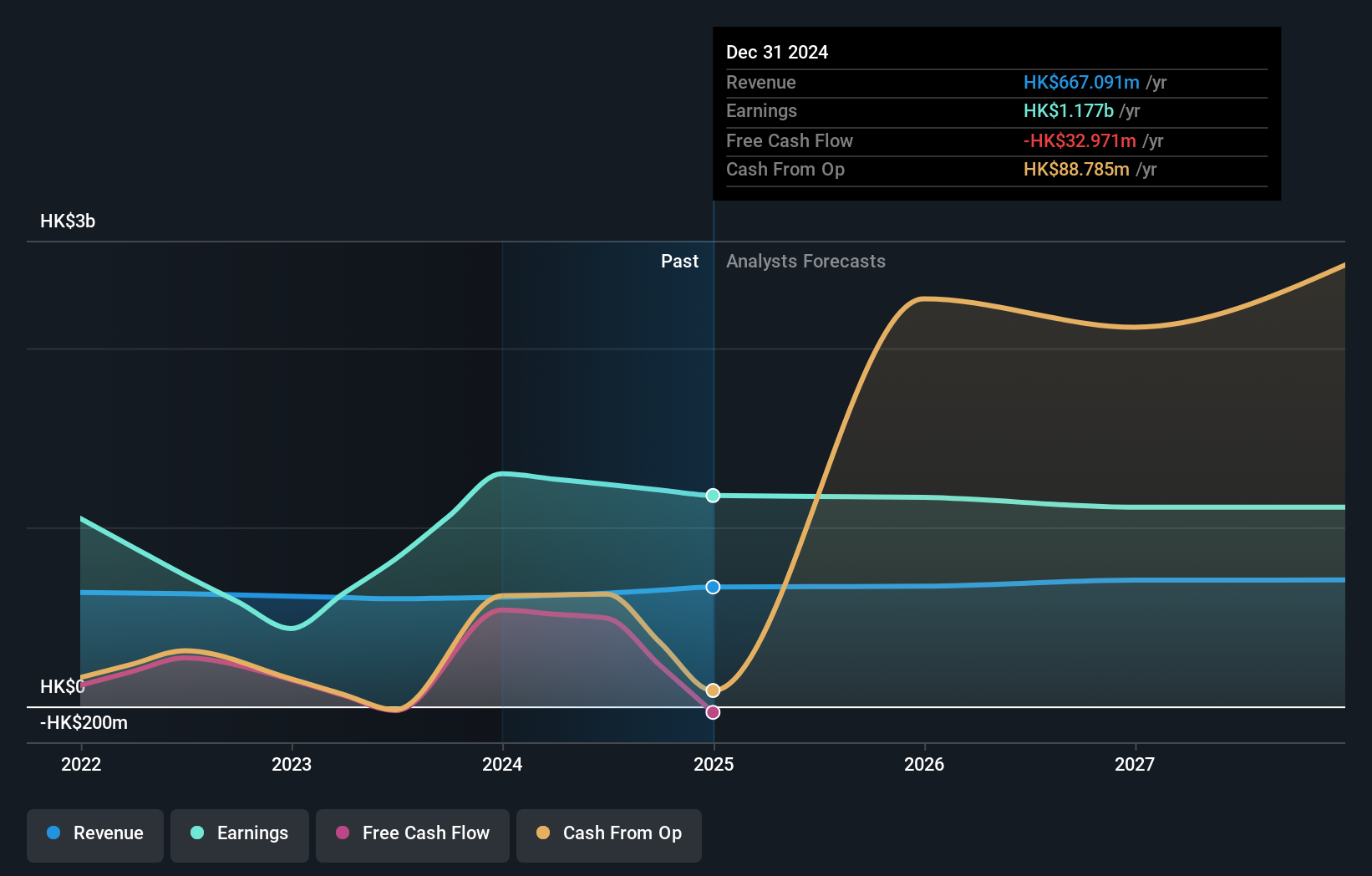
Task: Click the HK$667.091m revenue value
Action: coord(1081,83)
